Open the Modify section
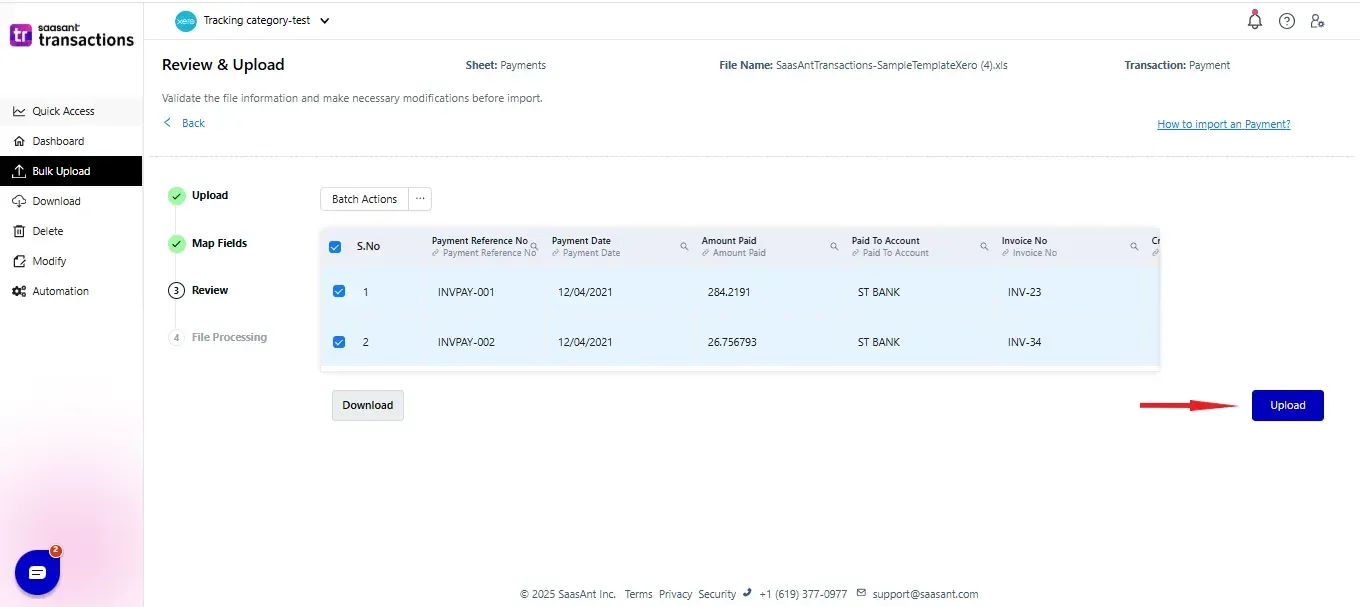The height and width of the screenshot is (607, 1360). [49, 261]
